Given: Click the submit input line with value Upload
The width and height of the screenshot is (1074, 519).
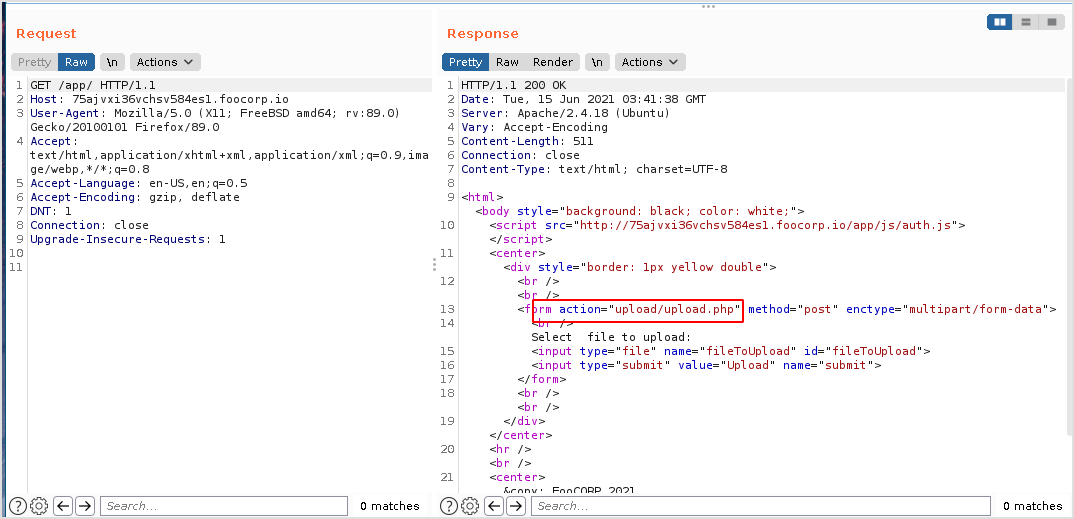Looking at the screenshot, I should click(706, 365).
